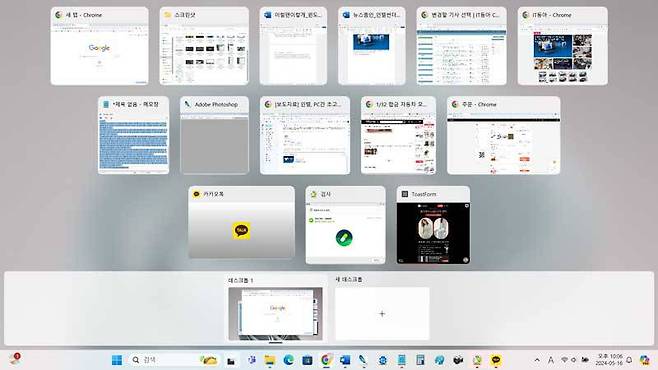Viewport: 658px width, 370px height.
Task: Switch to '변경할 기사 선택 | IT동아' Chrome window
Action: (462, 46)
